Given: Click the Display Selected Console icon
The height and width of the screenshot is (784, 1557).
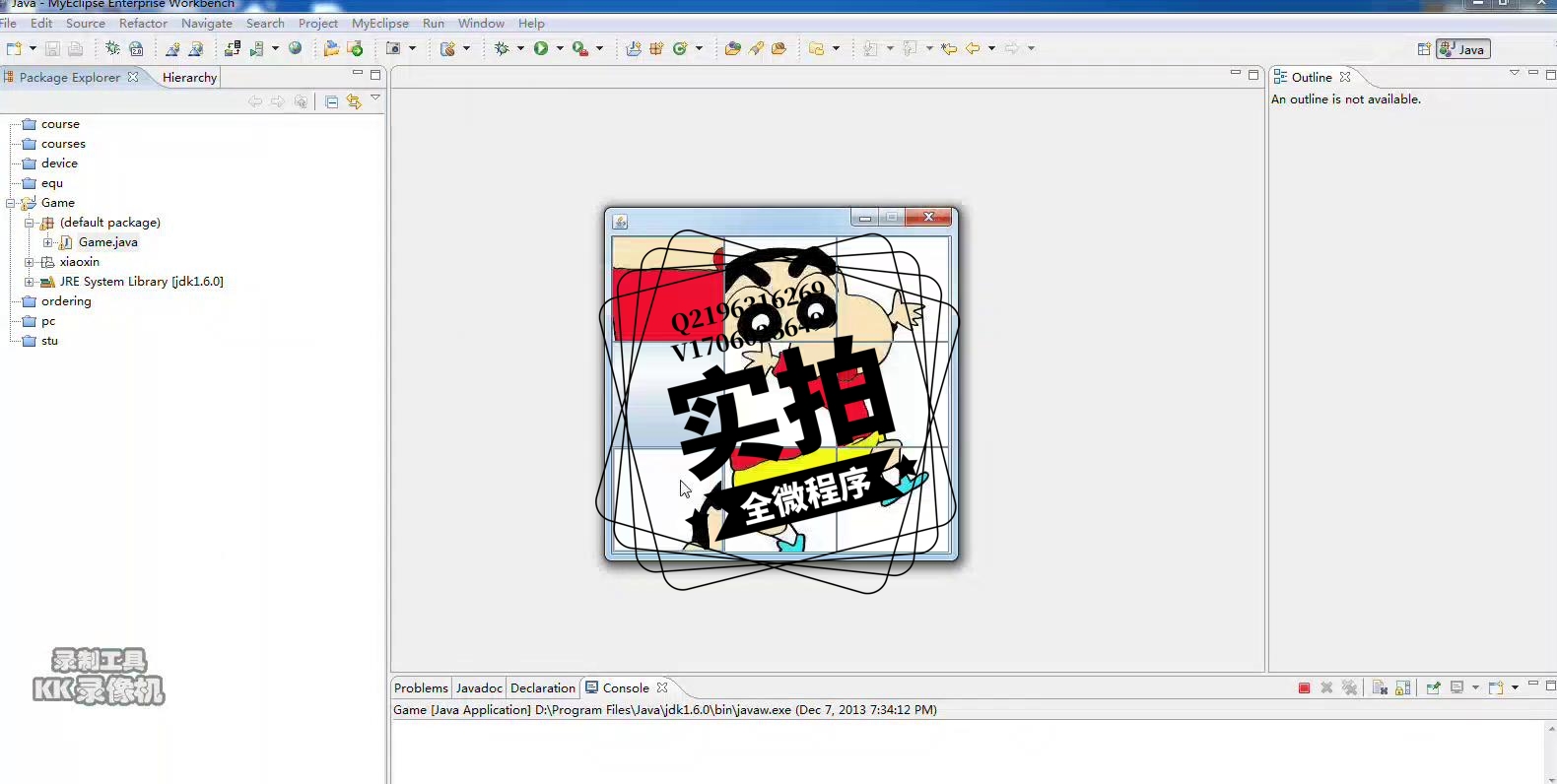Looking at the screenshot, I should tap(1457, 687).
